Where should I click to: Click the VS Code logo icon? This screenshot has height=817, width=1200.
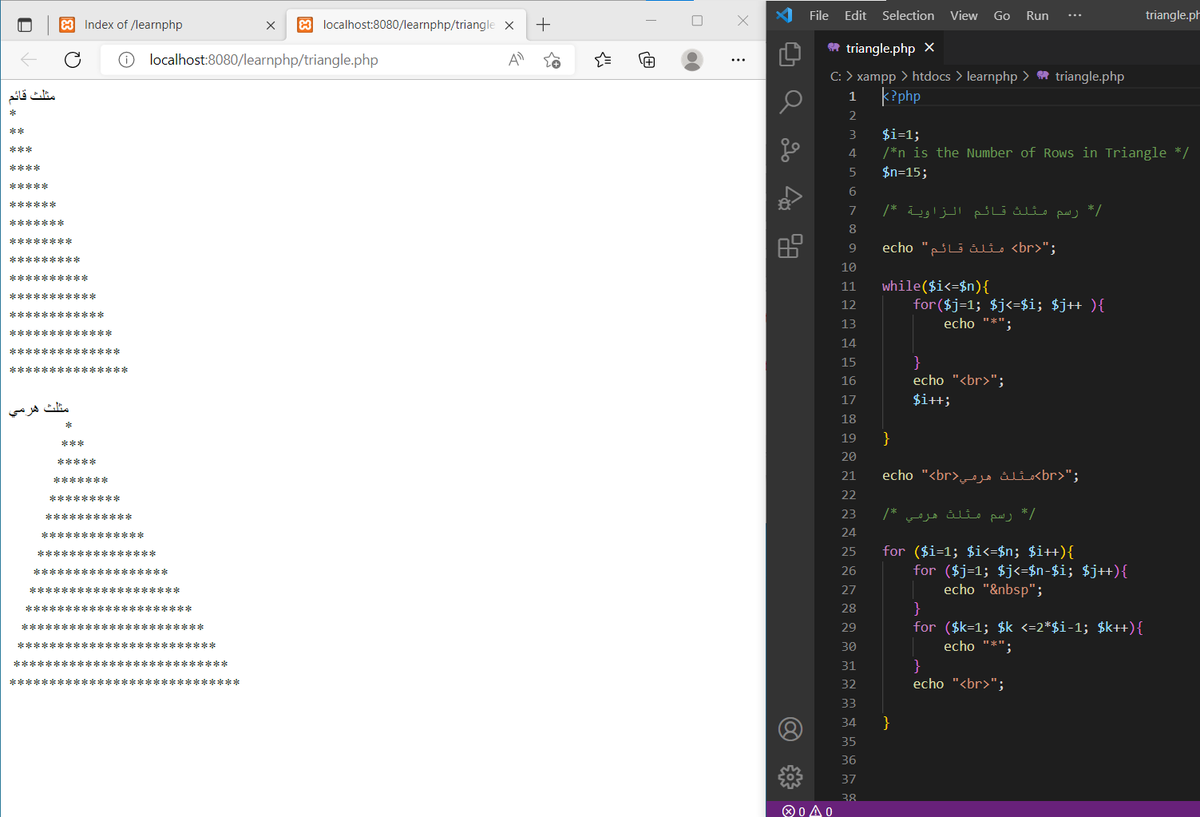tap(784, 15)
